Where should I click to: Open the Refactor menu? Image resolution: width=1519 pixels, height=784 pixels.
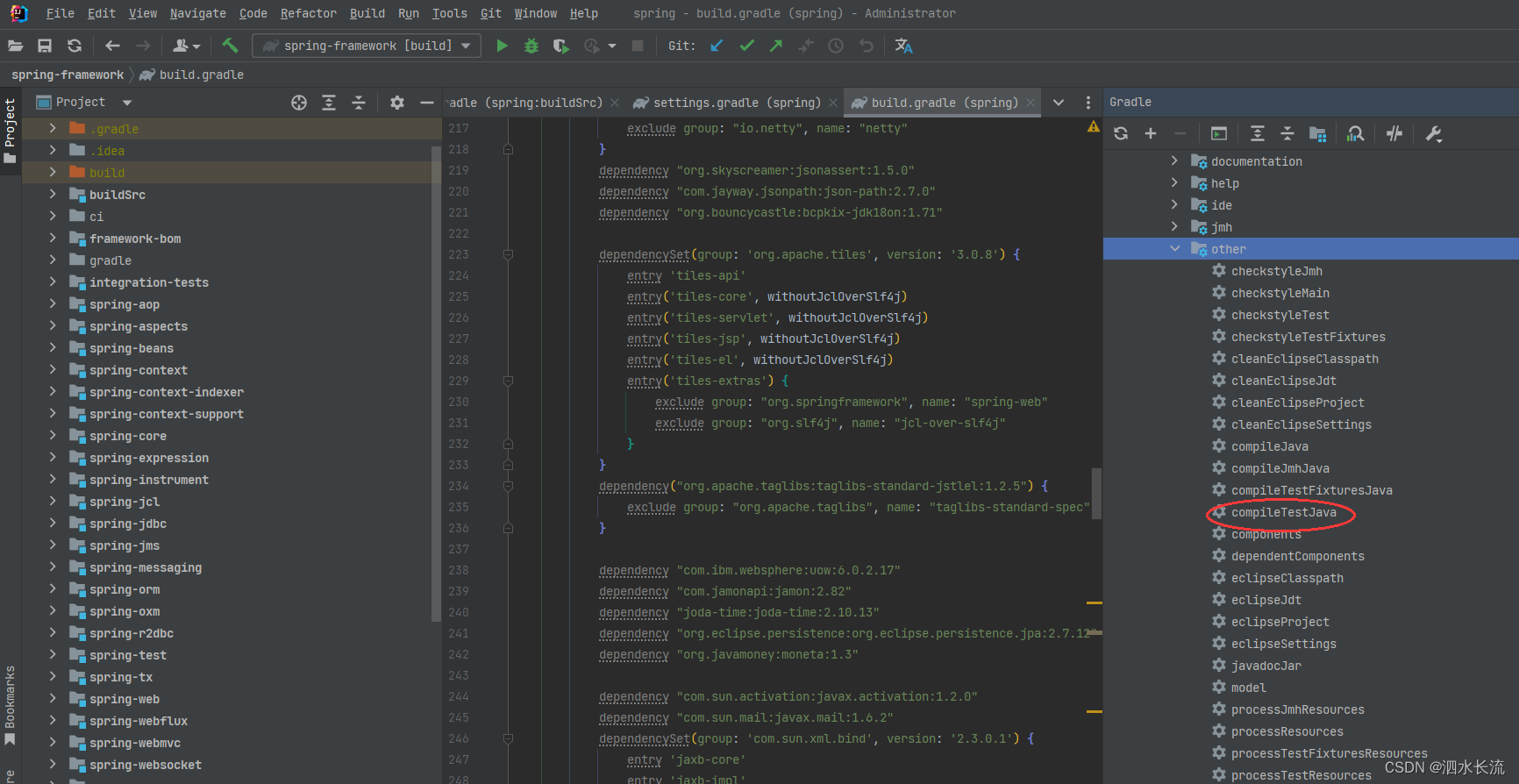[308, 13]
